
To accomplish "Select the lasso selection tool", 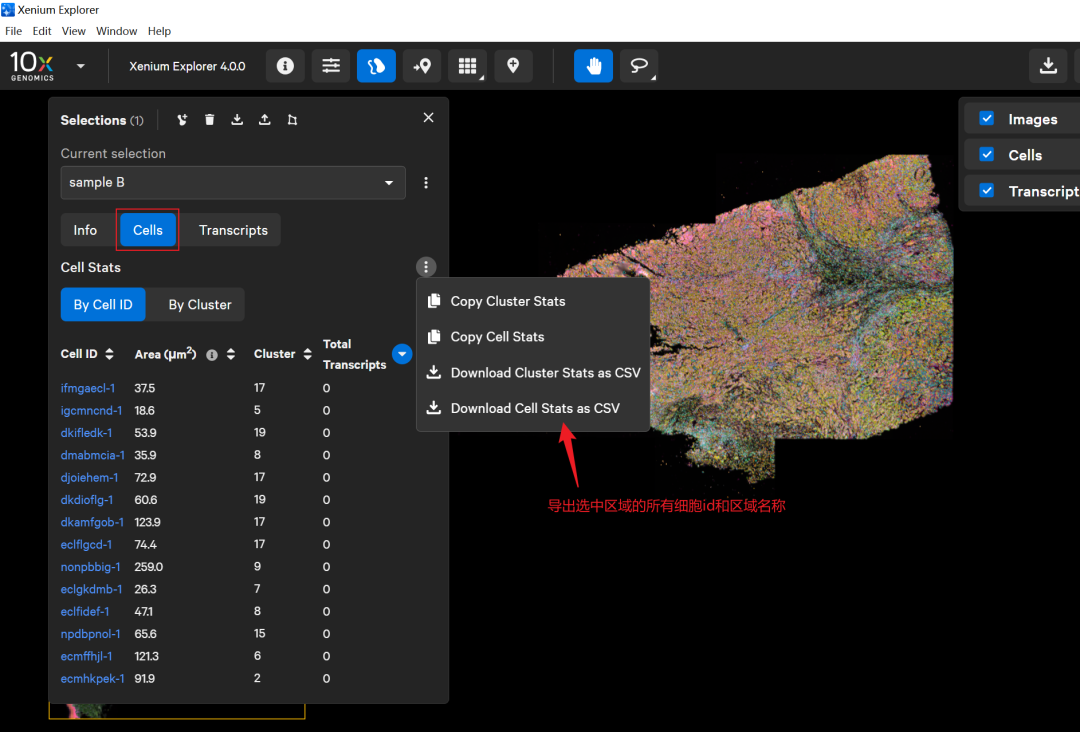I will (638, 66).
